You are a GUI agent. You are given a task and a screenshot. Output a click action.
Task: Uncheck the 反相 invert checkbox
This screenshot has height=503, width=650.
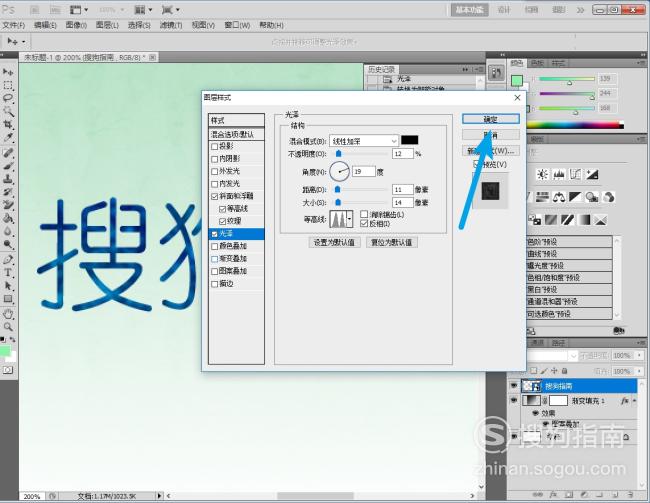364,224
